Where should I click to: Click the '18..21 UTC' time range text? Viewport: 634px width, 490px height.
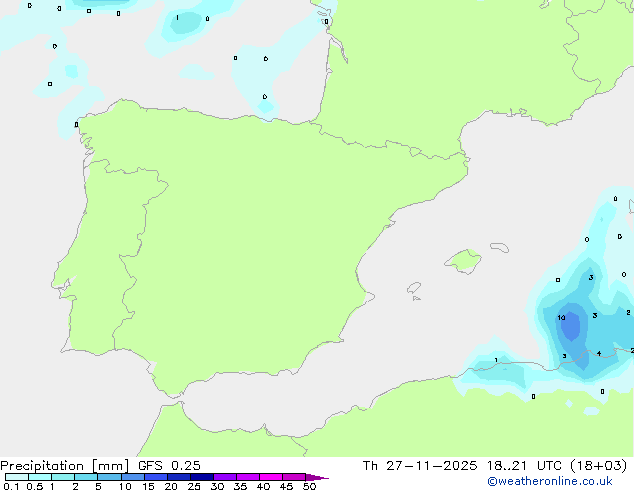[x=524, y=466]
